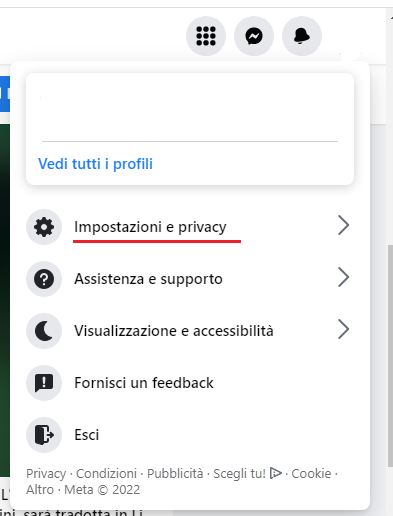Viewport: 393px width, 516px height.
Task: Open the Cookie footer link
Action: point(311,474)
